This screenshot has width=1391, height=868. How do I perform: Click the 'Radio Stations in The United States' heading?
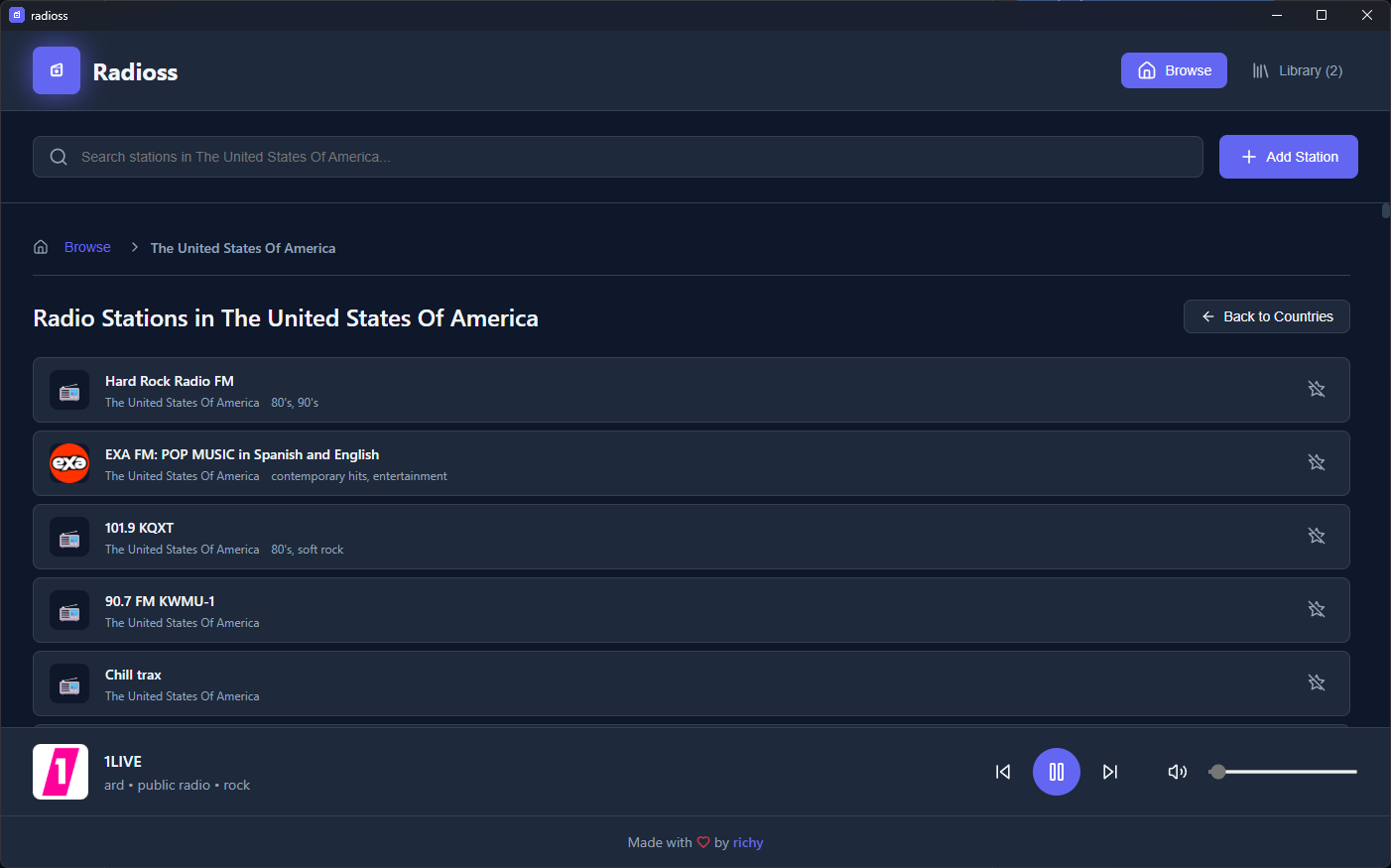286,318
